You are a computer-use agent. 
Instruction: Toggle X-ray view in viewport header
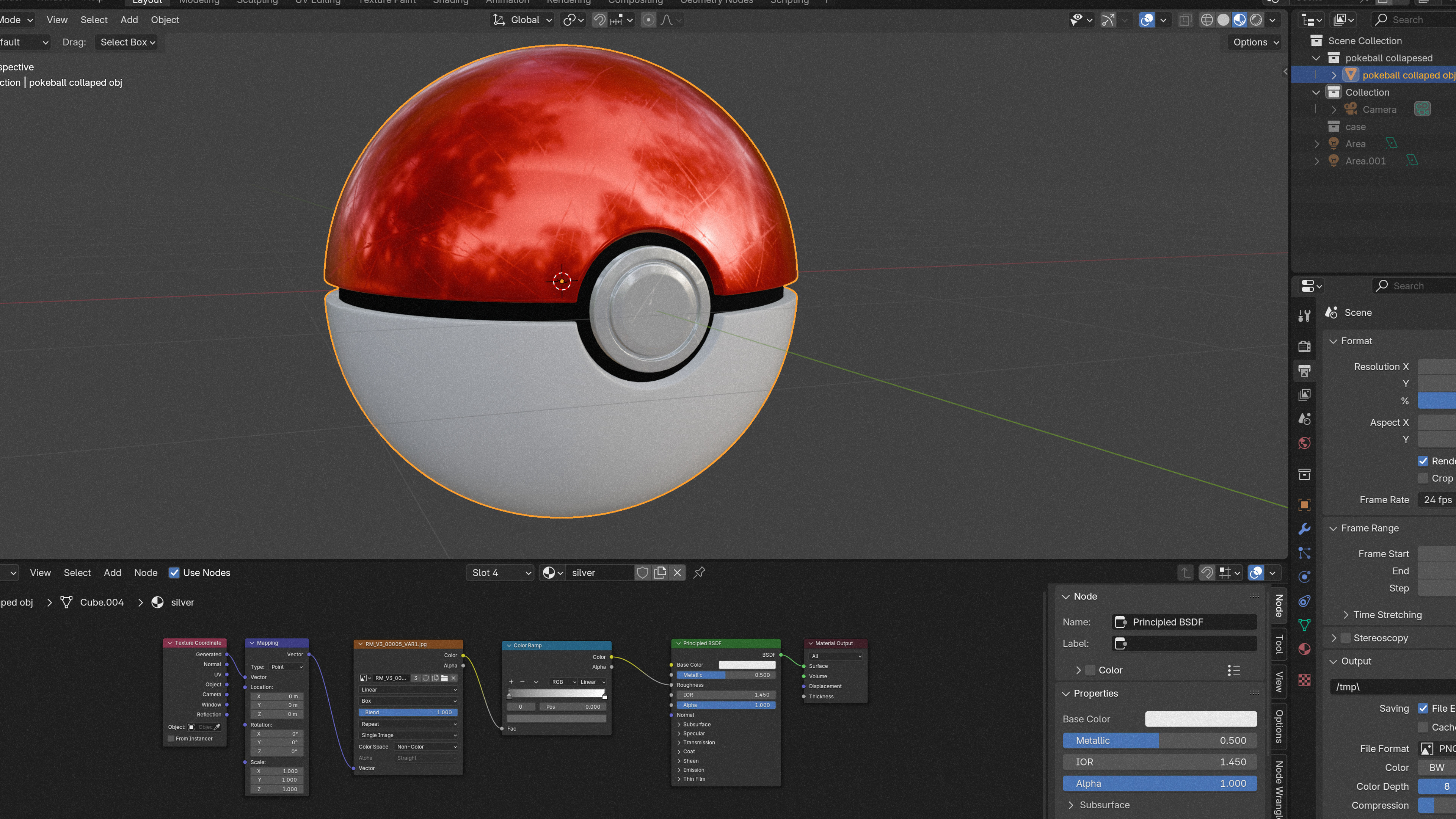point(1185,20)
